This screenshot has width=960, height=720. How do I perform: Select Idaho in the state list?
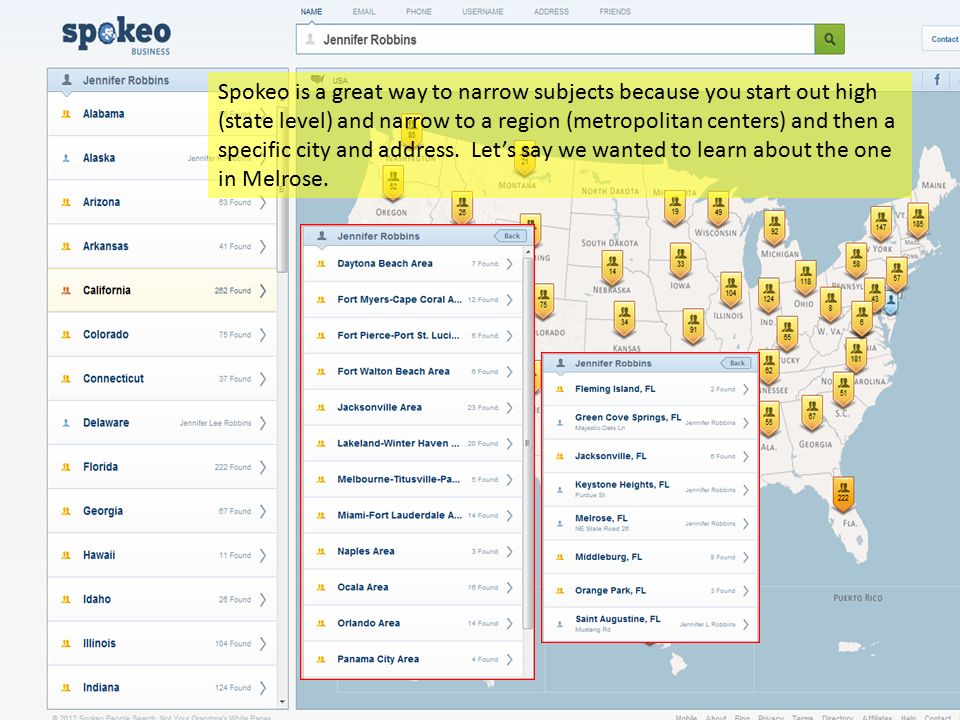(x=162, y=599)
